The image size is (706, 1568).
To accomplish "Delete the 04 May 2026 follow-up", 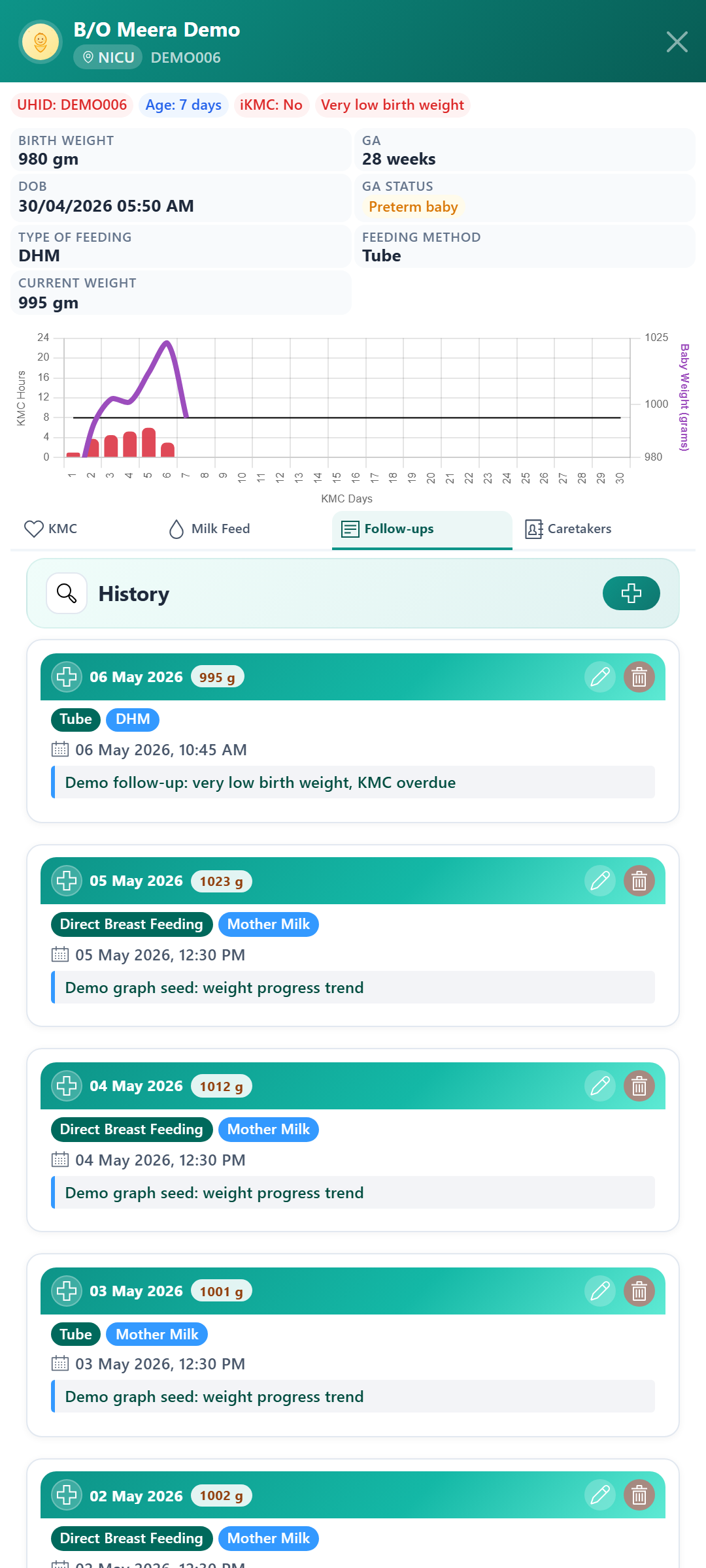I will click(x=639, y=1086).
